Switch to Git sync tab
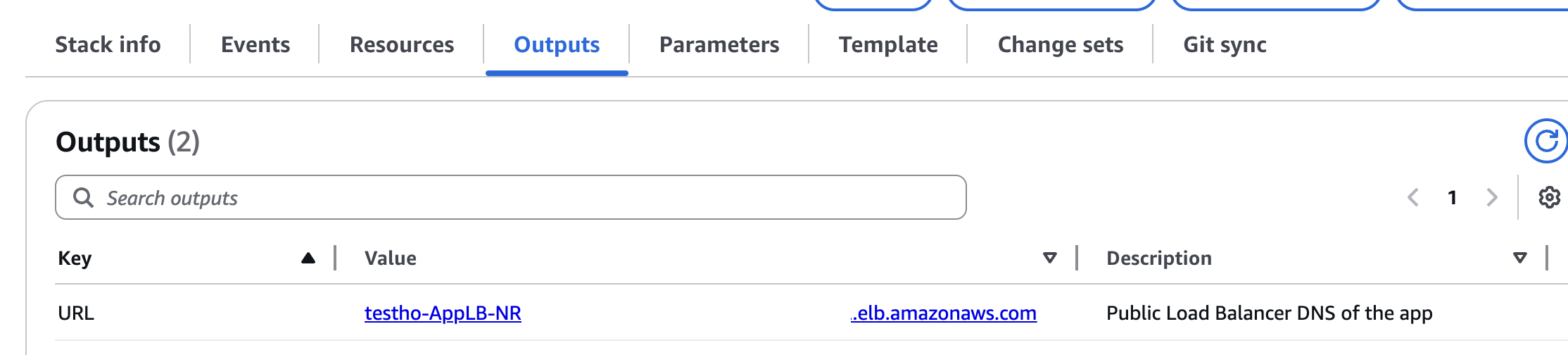This screenshot has width=1568, height=355. 1225,44
